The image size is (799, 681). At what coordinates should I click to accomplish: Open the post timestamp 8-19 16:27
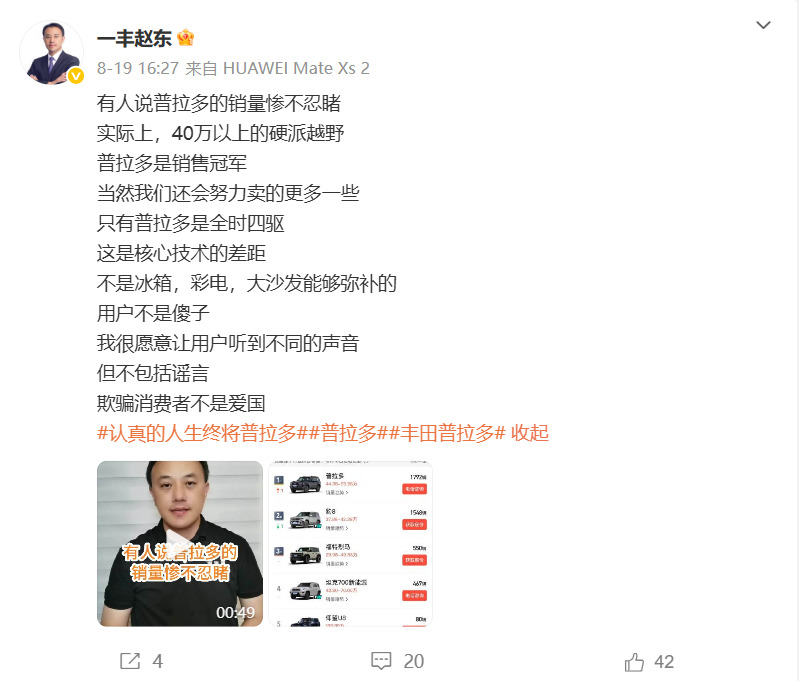(138, 68)
